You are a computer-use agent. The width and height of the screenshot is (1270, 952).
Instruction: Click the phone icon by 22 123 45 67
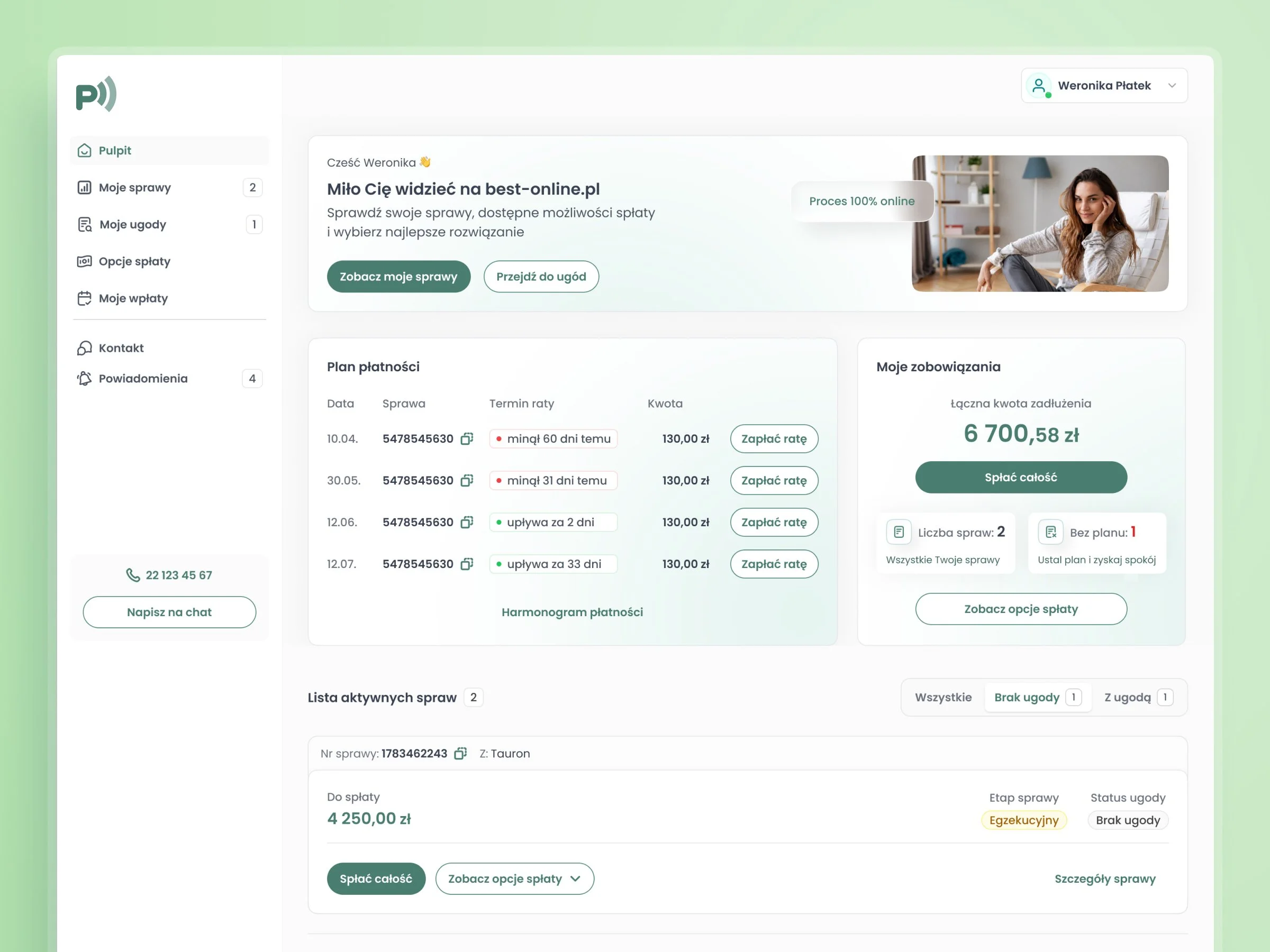tap(133, 575)
